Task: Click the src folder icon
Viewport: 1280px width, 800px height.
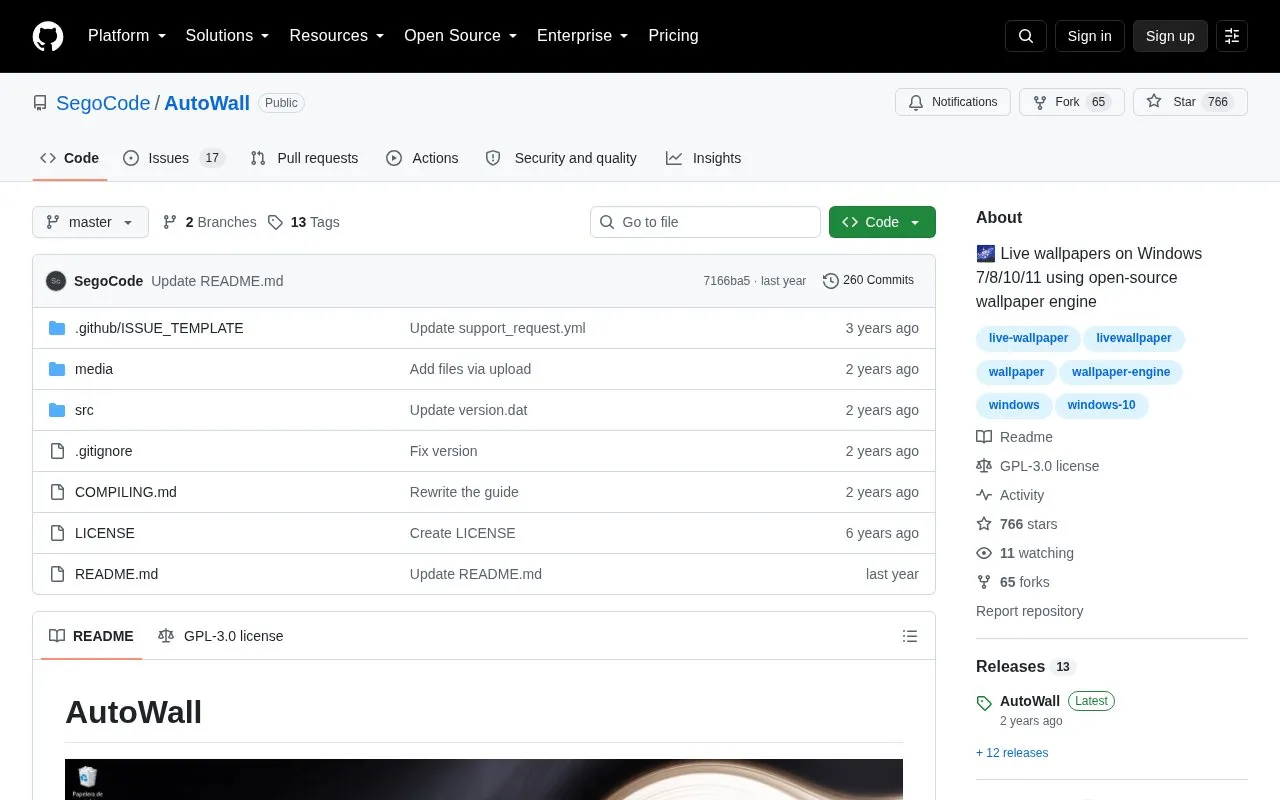Action: [57, 410]
